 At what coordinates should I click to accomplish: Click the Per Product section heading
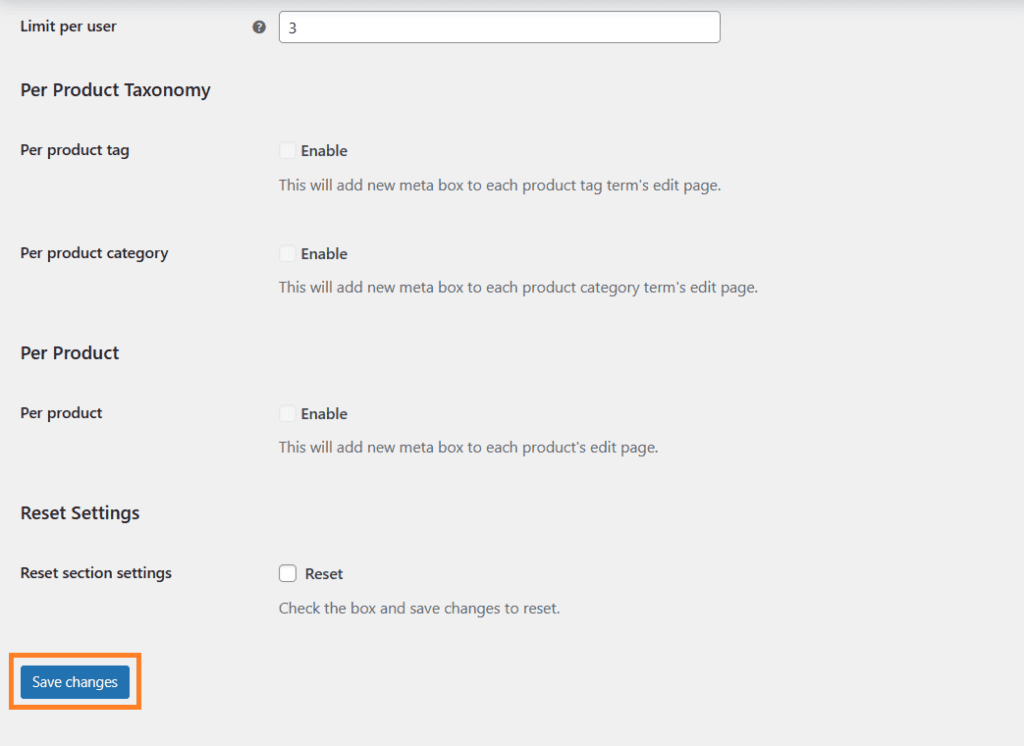tap(69, 353)
